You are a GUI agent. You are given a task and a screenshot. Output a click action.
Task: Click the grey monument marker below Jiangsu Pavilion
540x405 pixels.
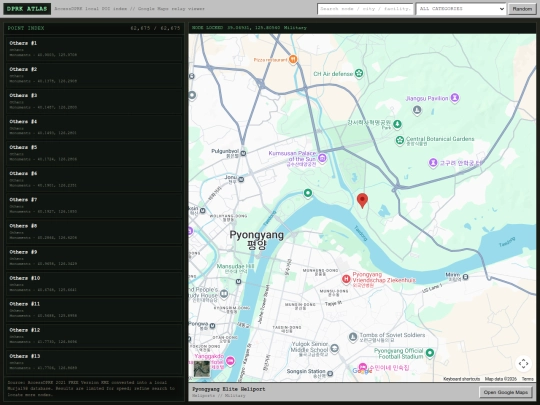[x=417, y=110]
